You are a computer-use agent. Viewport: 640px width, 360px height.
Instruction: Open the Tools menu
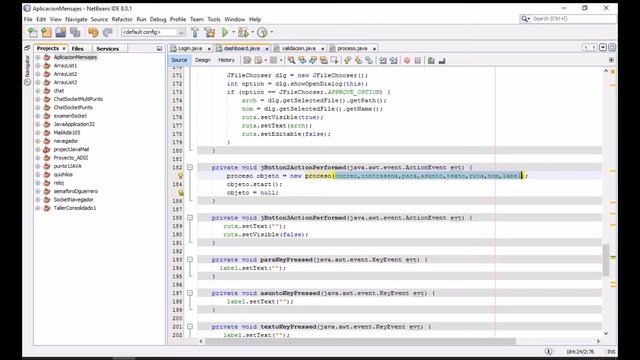click(214, 19)
